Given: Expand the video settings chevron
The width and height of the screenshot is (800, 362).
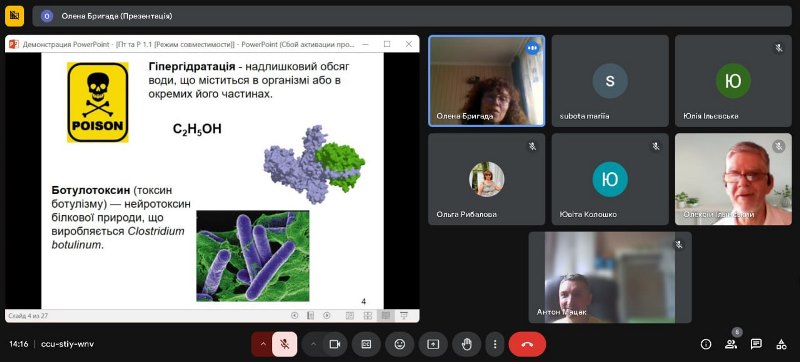Looking at the screenshot, I should click(x=313, y=345).
